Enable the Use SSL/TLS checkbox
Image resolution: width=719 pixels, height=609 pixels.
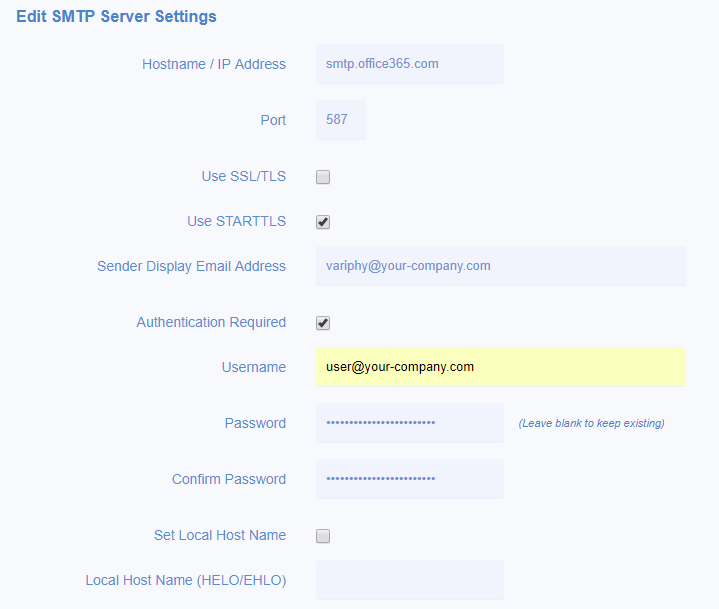click(x=323, y=177)
